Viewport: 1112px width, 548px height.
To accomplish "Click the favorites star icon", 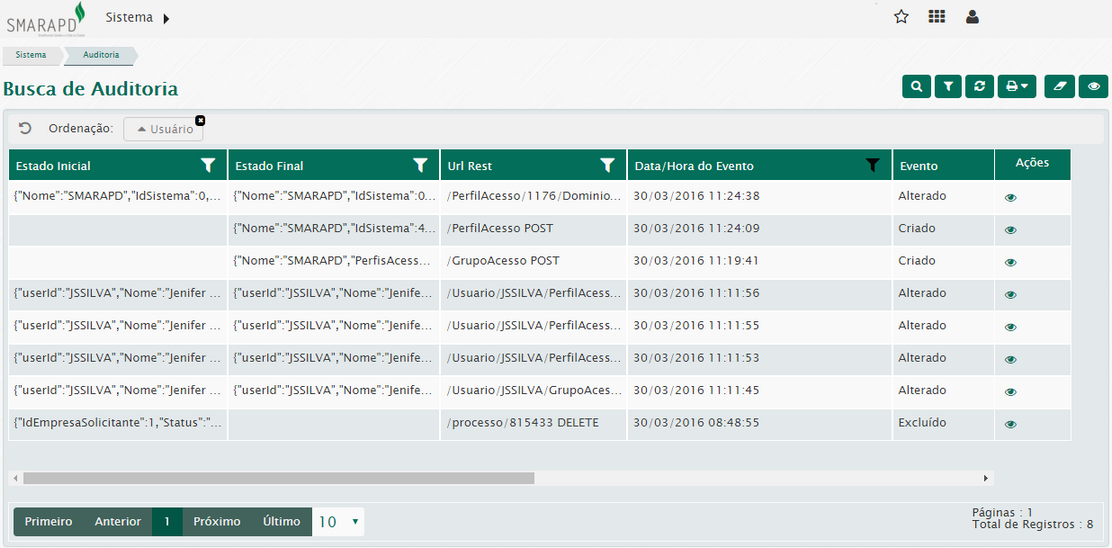I will 901,17.
